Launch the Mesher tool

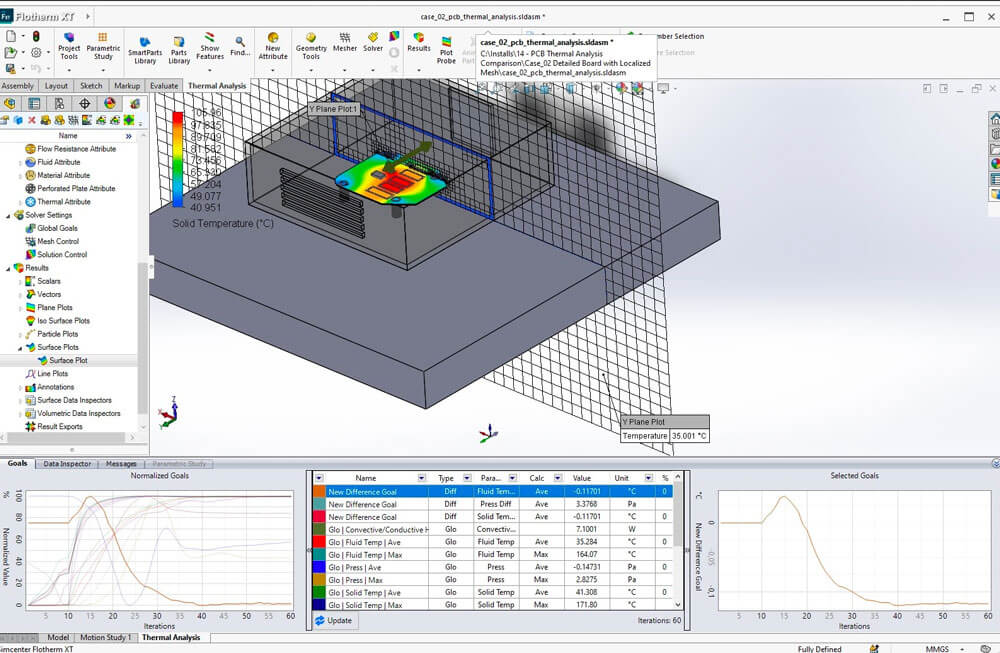[x=344, y=42]
